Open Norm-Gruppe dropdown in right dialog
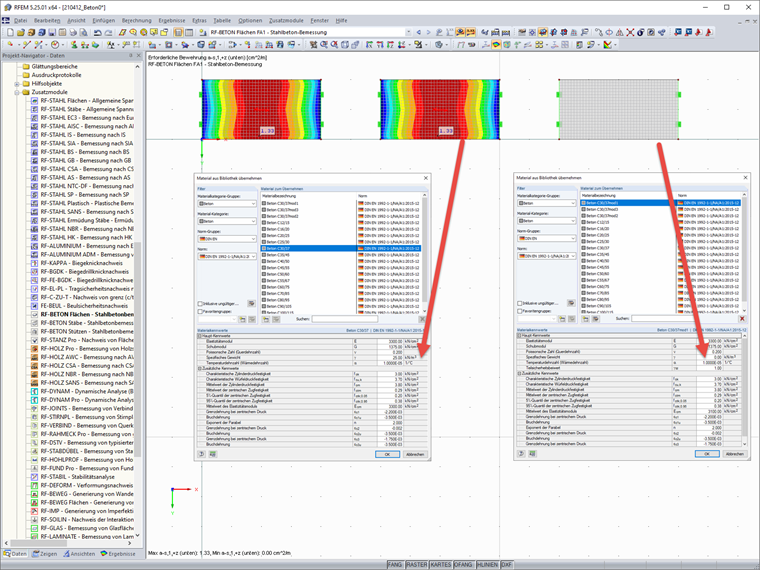This screenshot has width=760, height=570. 572,238
